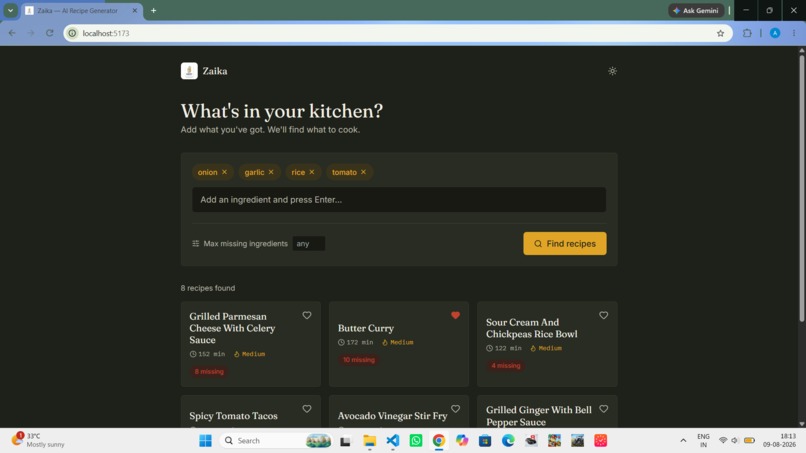Image resolution: width=806 pixels, height=453 pixels.
Task: Toggle the light/dark theme sun icon
Action: pos(612,71)
